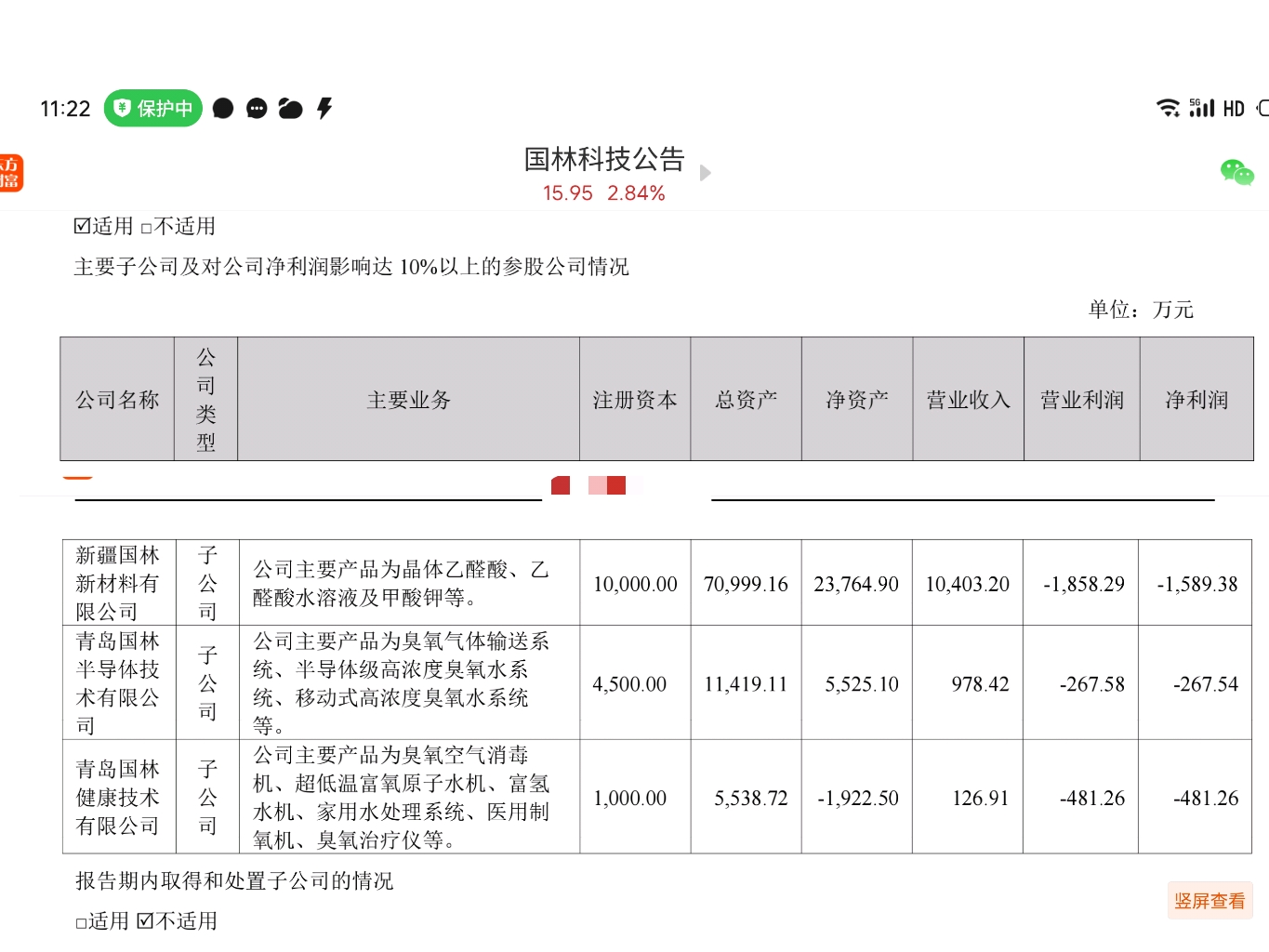Tap the HD call indicator
The height and width of the screenshot is (952, 1269).
(1234, 109)
